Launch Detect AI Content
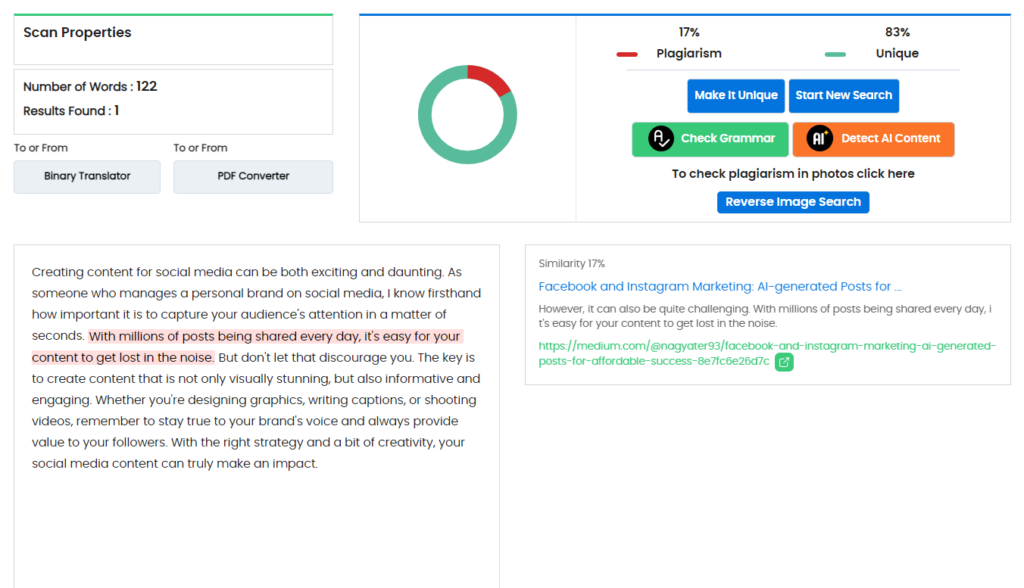1024x588 pixels. (x=873, y=139)
